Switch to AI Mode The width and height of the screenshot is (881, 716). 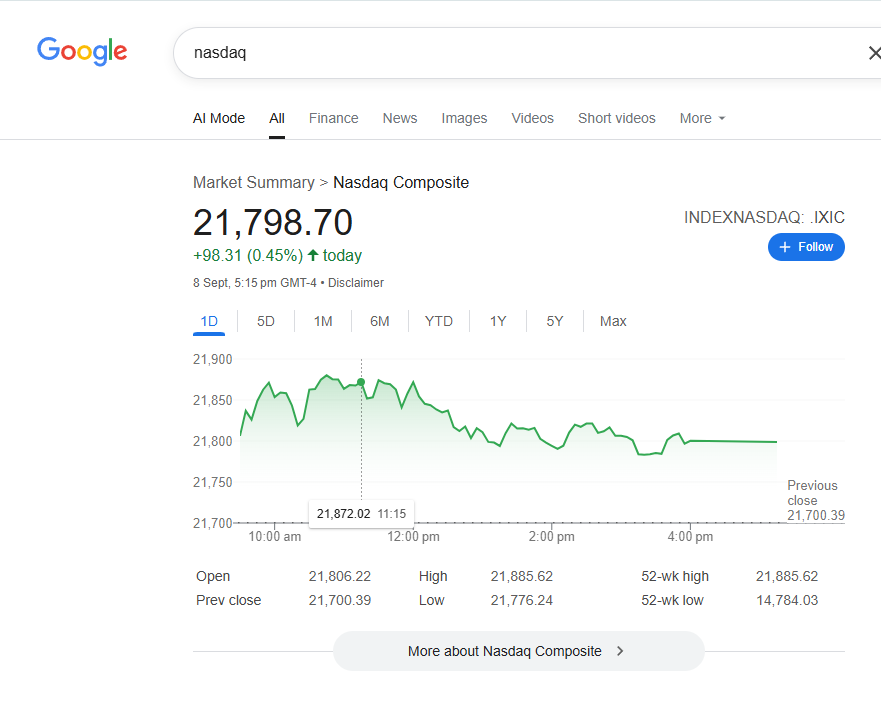click(x=218, y=118)
